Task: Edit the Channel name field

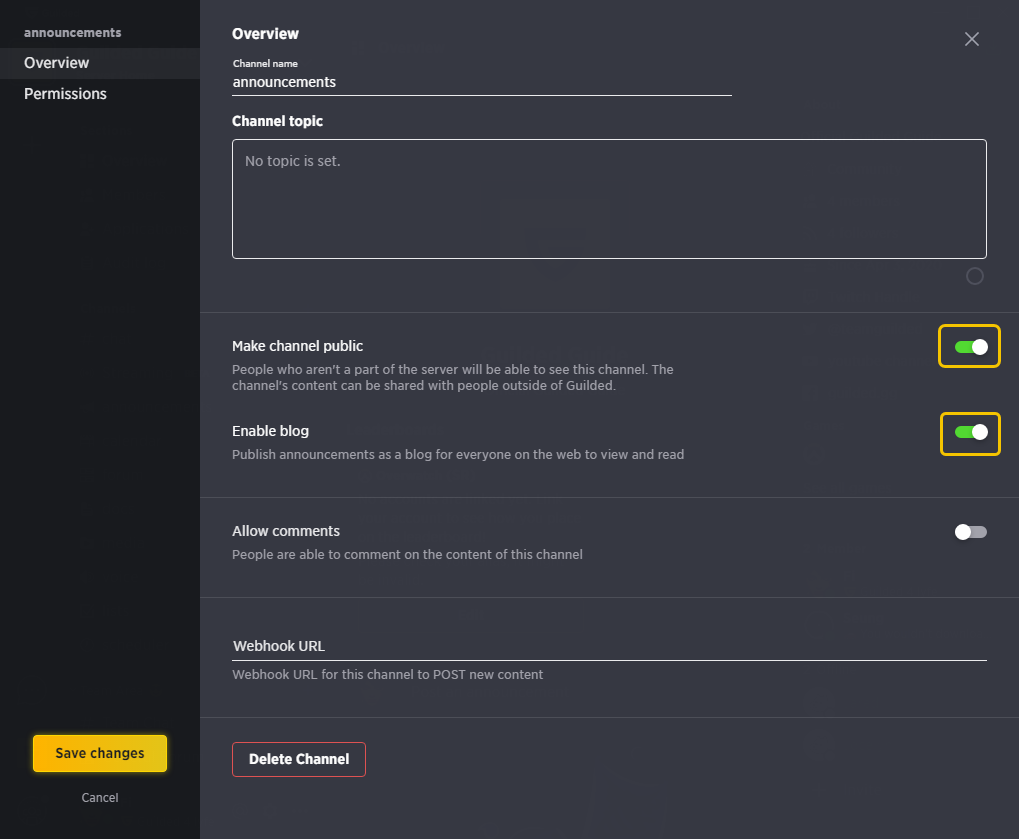Action: (482, 83)
